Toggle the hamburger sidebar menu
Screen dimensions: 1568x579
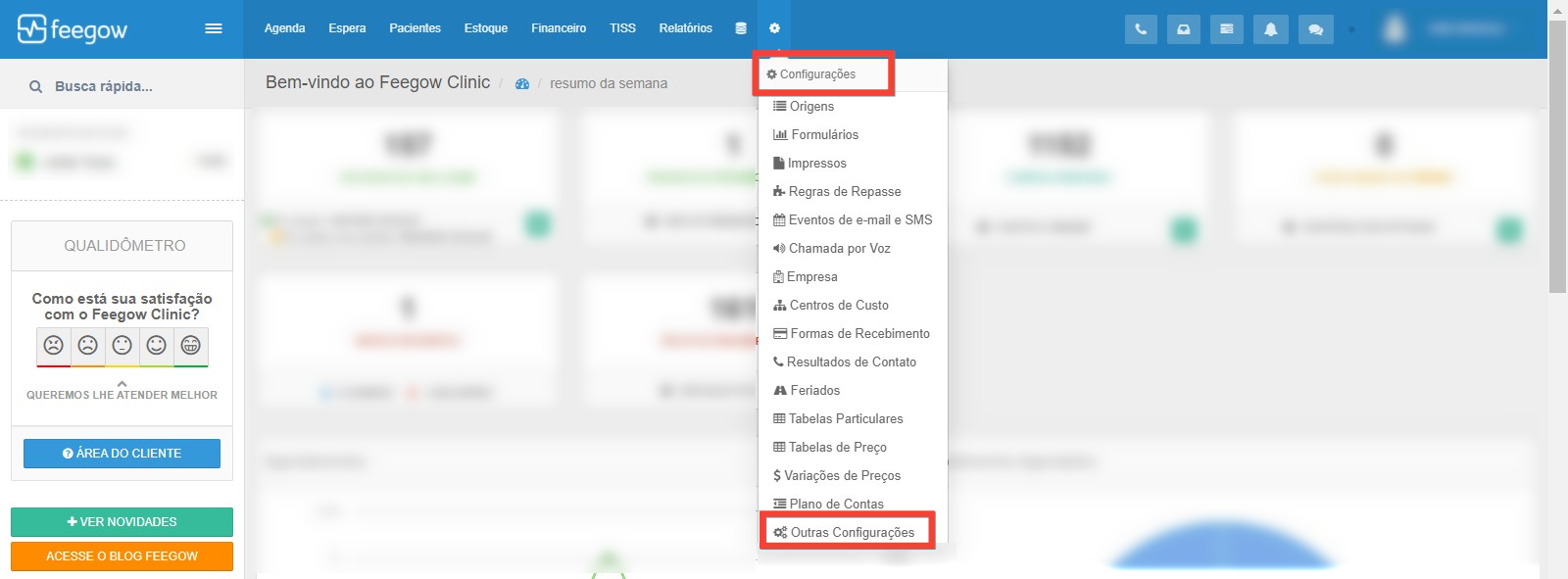pyautogui.click(x=213, y=28)
